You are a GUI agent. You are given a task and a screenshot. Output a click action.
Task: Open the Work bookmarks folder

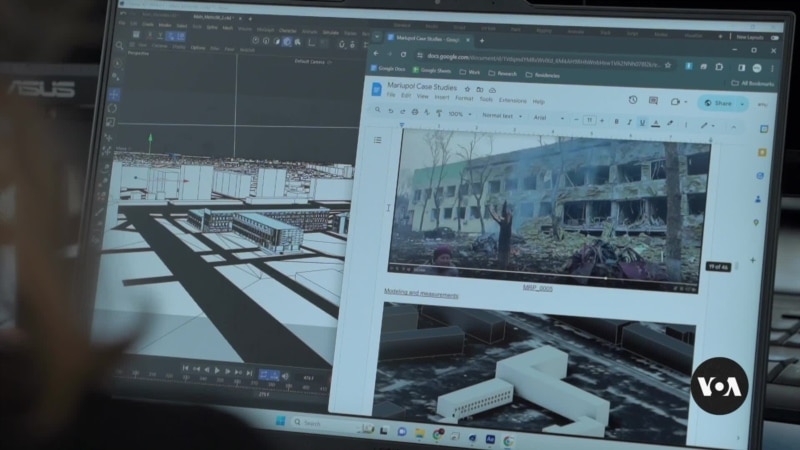click(x=470, y=72)
